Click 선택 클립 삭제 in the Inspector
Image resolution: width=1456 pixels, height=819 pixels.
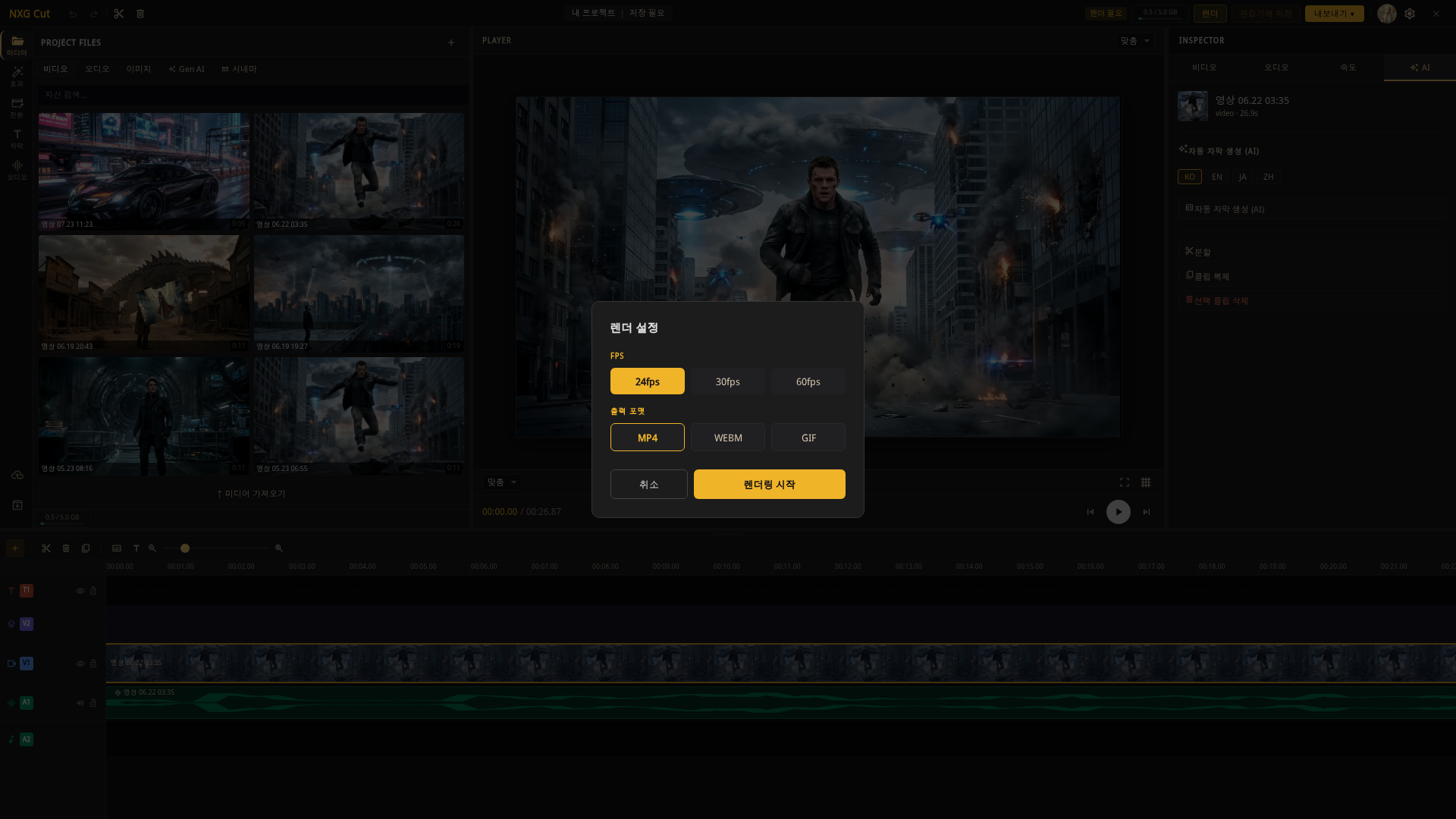(x=1313, y=300)
